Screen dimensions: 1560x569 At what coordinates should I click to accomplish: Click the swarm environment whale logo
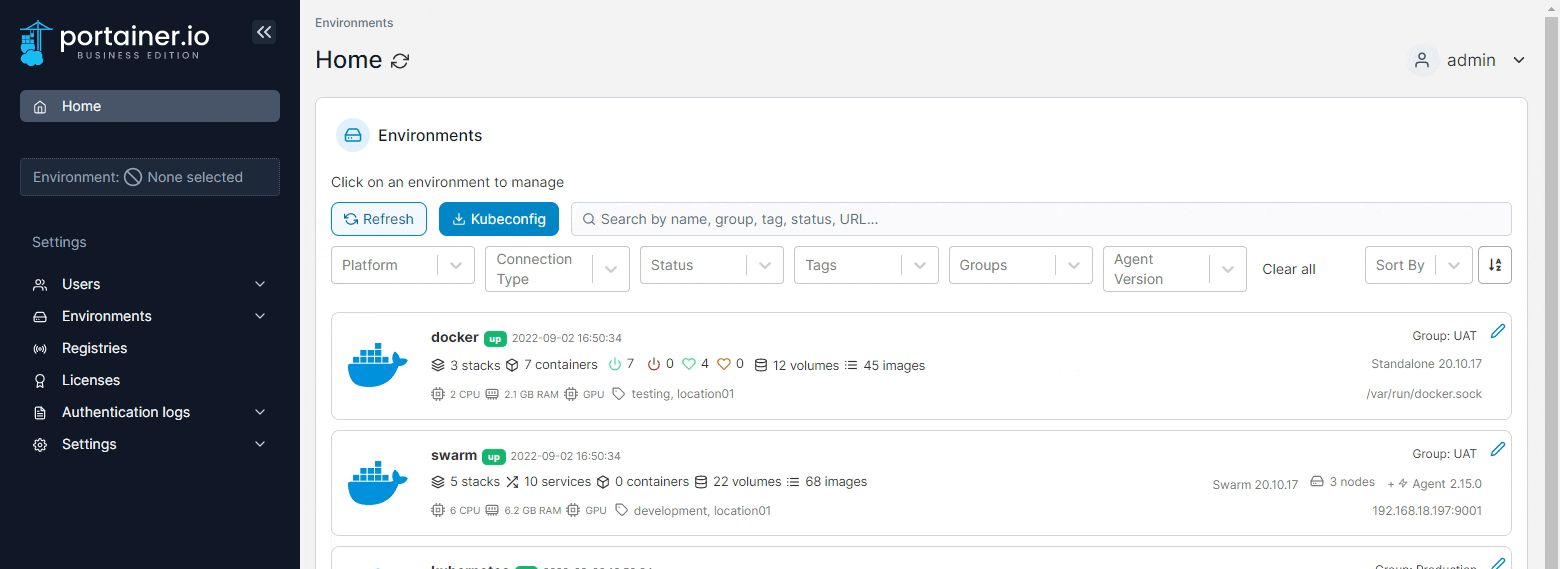coord(377,483)
